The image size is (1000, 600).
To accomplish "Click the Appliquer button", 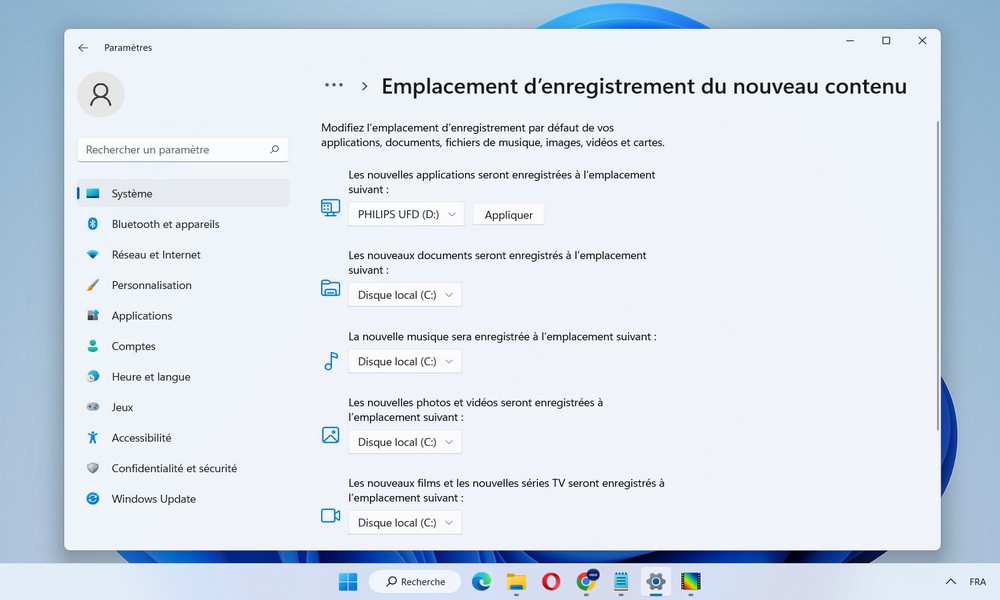I will [508, 214].
